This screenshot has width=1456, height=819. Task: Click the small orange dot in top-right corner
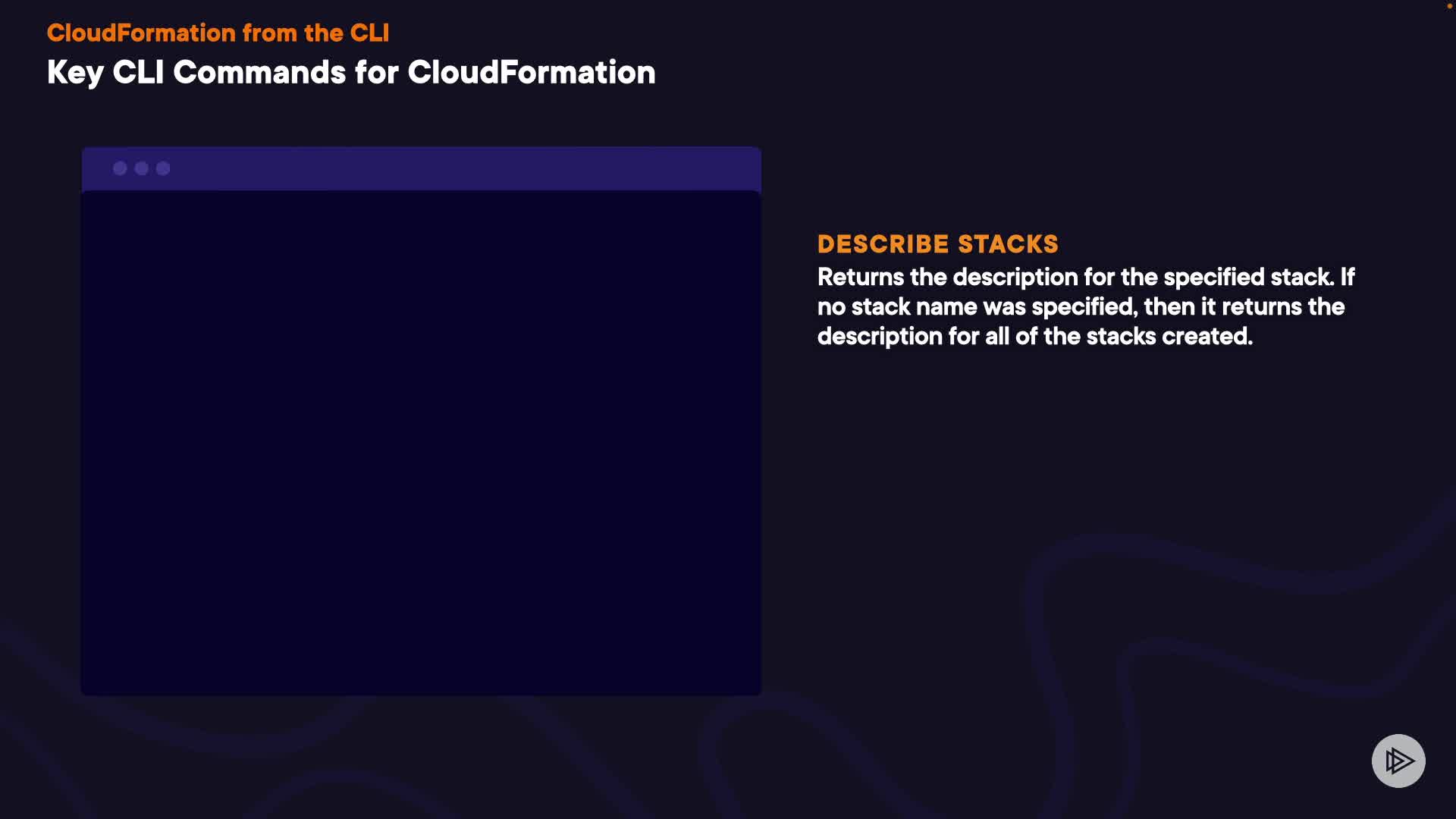pos(1449,6)
